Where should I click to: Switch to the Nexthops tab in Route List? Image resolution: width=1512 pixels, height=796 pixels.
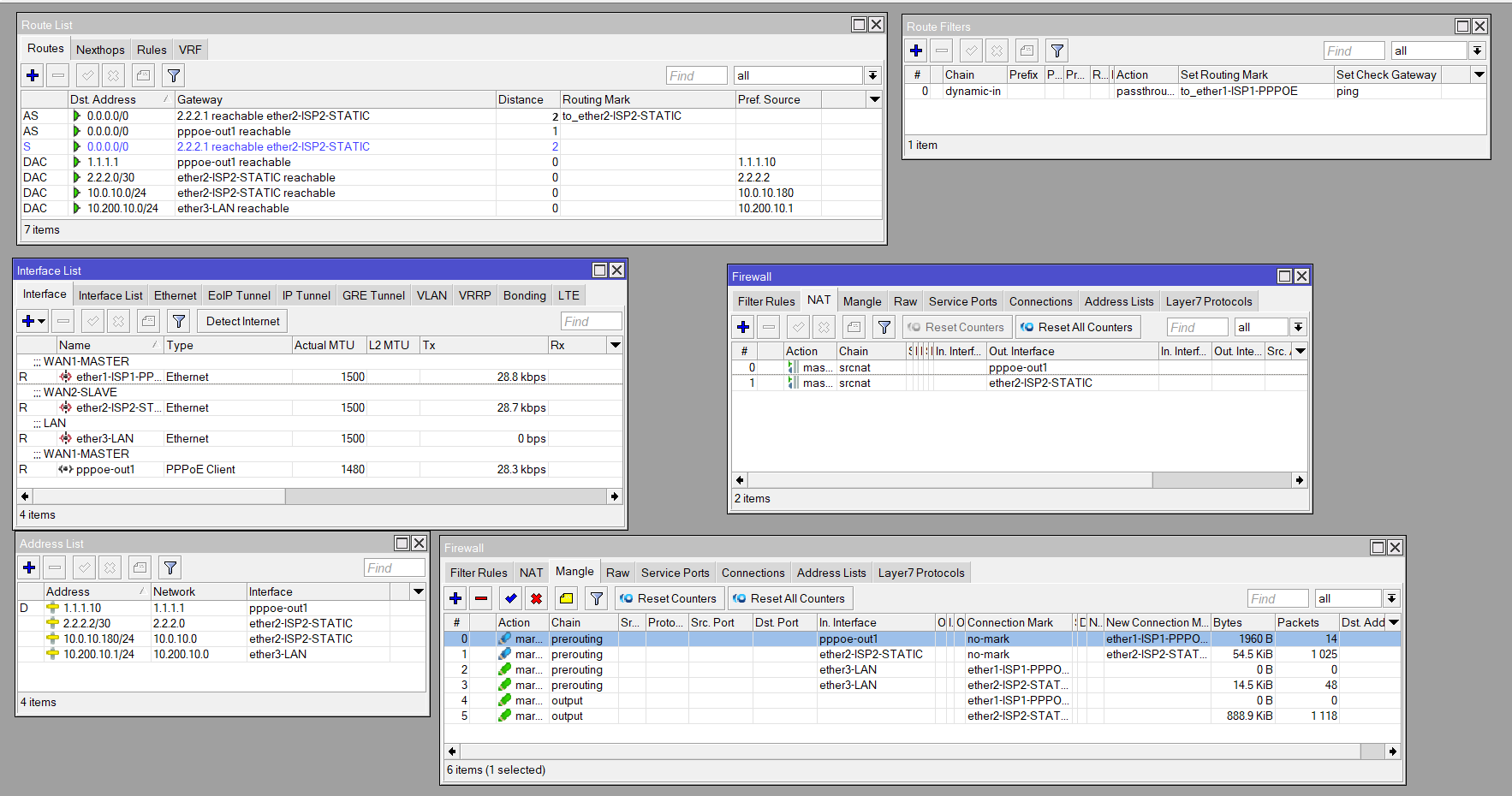[100, 50]
